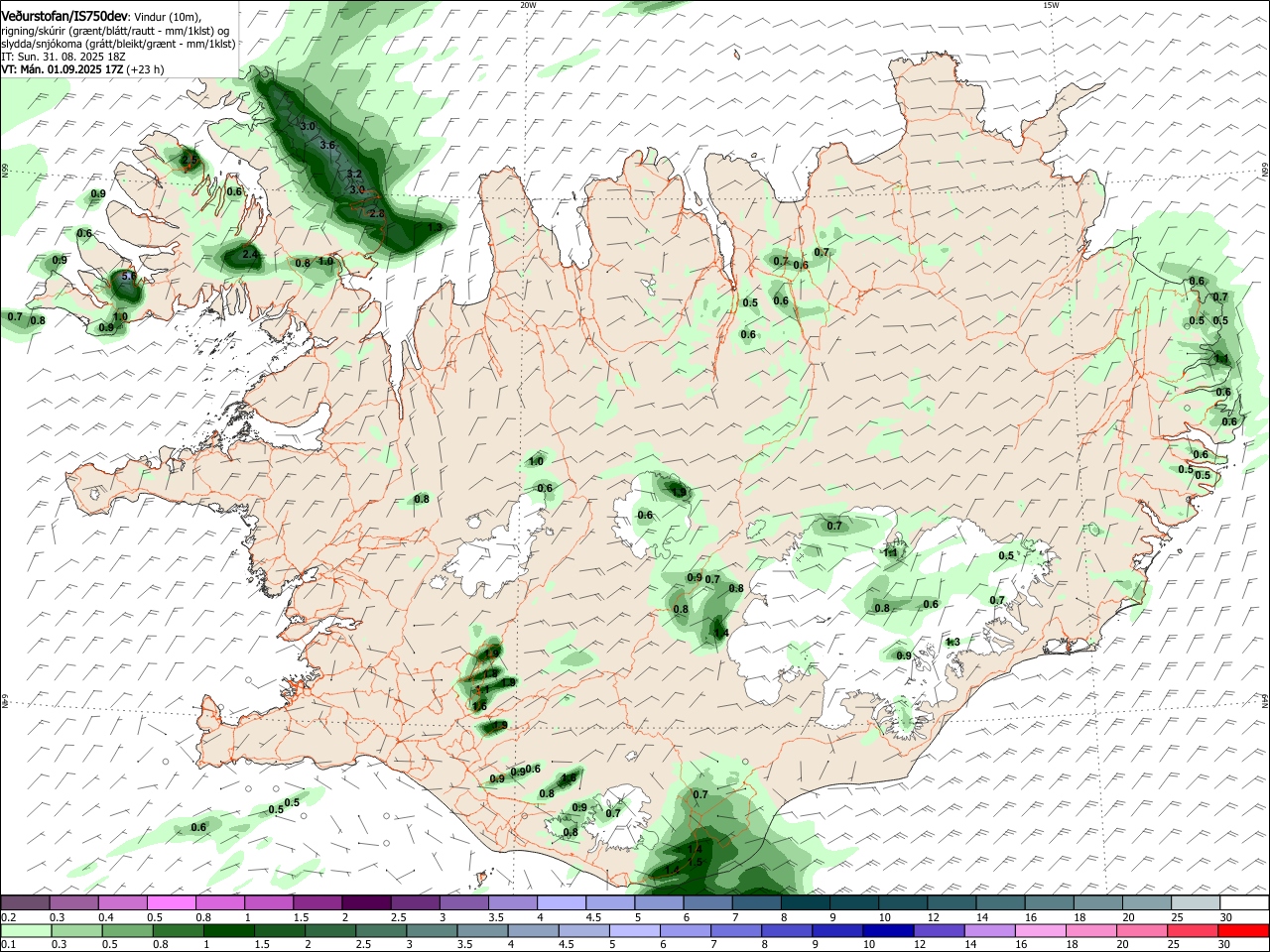Click the rigning/skúrir legend description line
The image size is (1270, 952).
point(114,30)
